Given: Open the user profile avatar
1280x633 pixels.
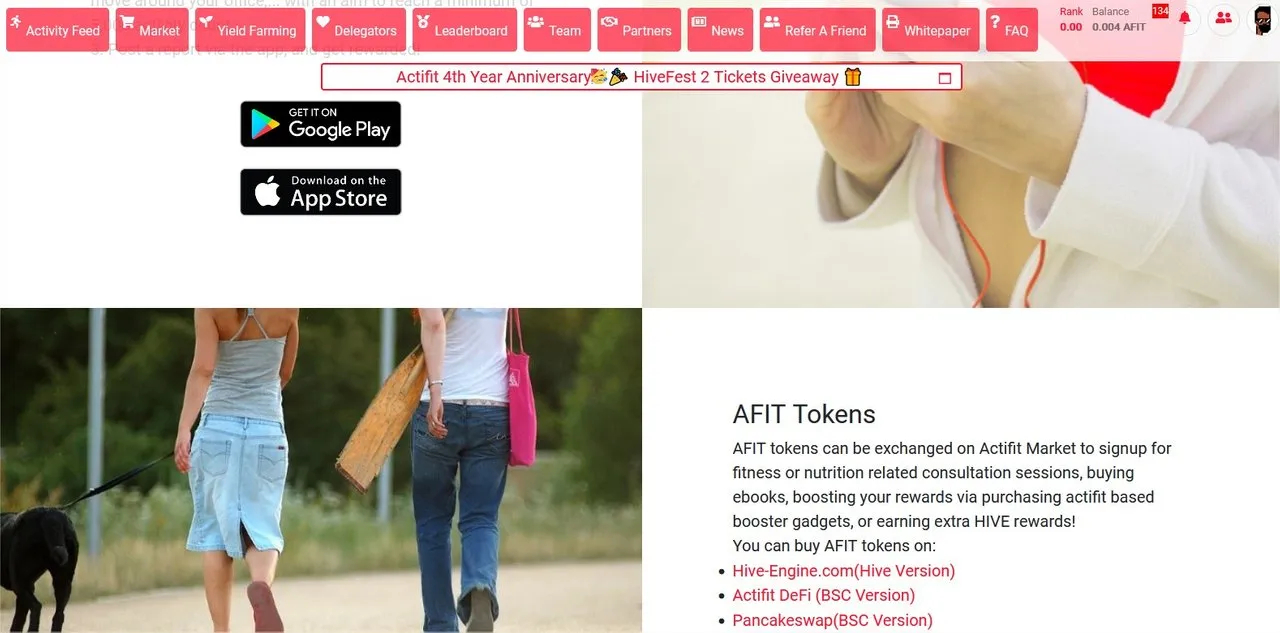Looking at the screenshot, I should pos(1262,20).
